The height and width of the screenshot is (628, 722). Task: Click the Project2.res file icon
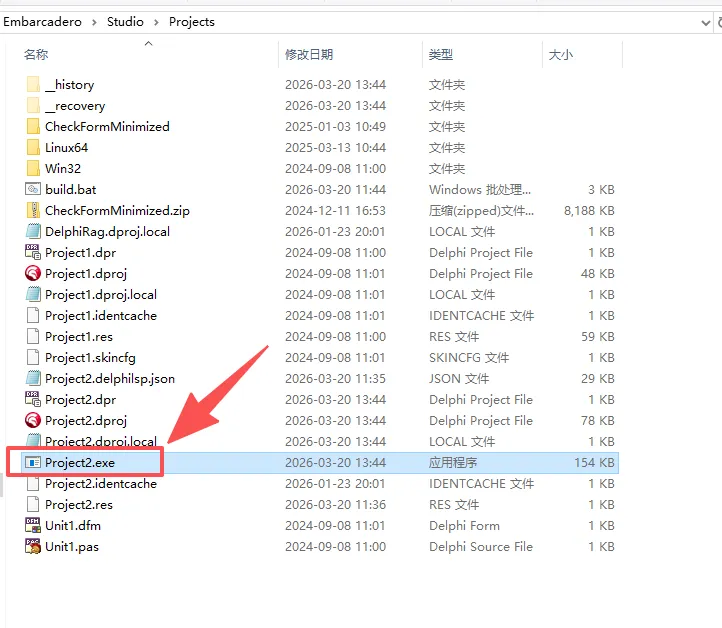pos(33,505)
